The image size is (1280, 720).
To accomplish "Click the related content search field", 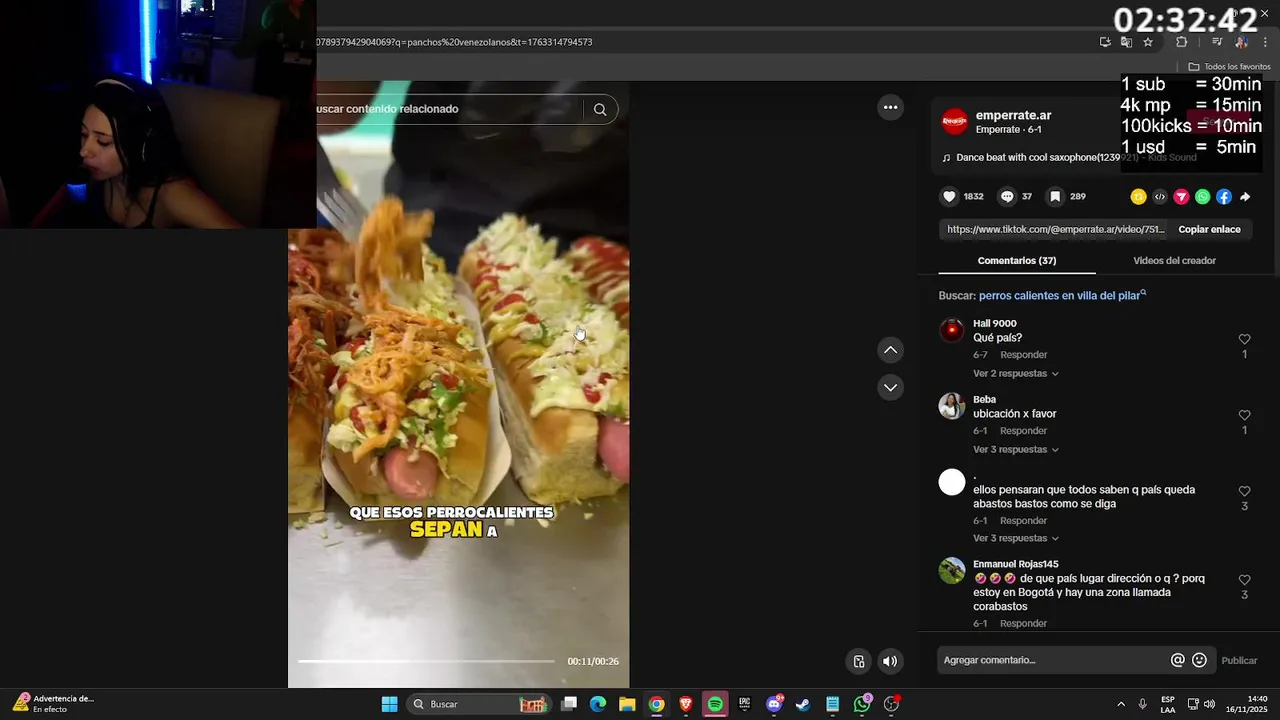I will [x=448, y=109].
